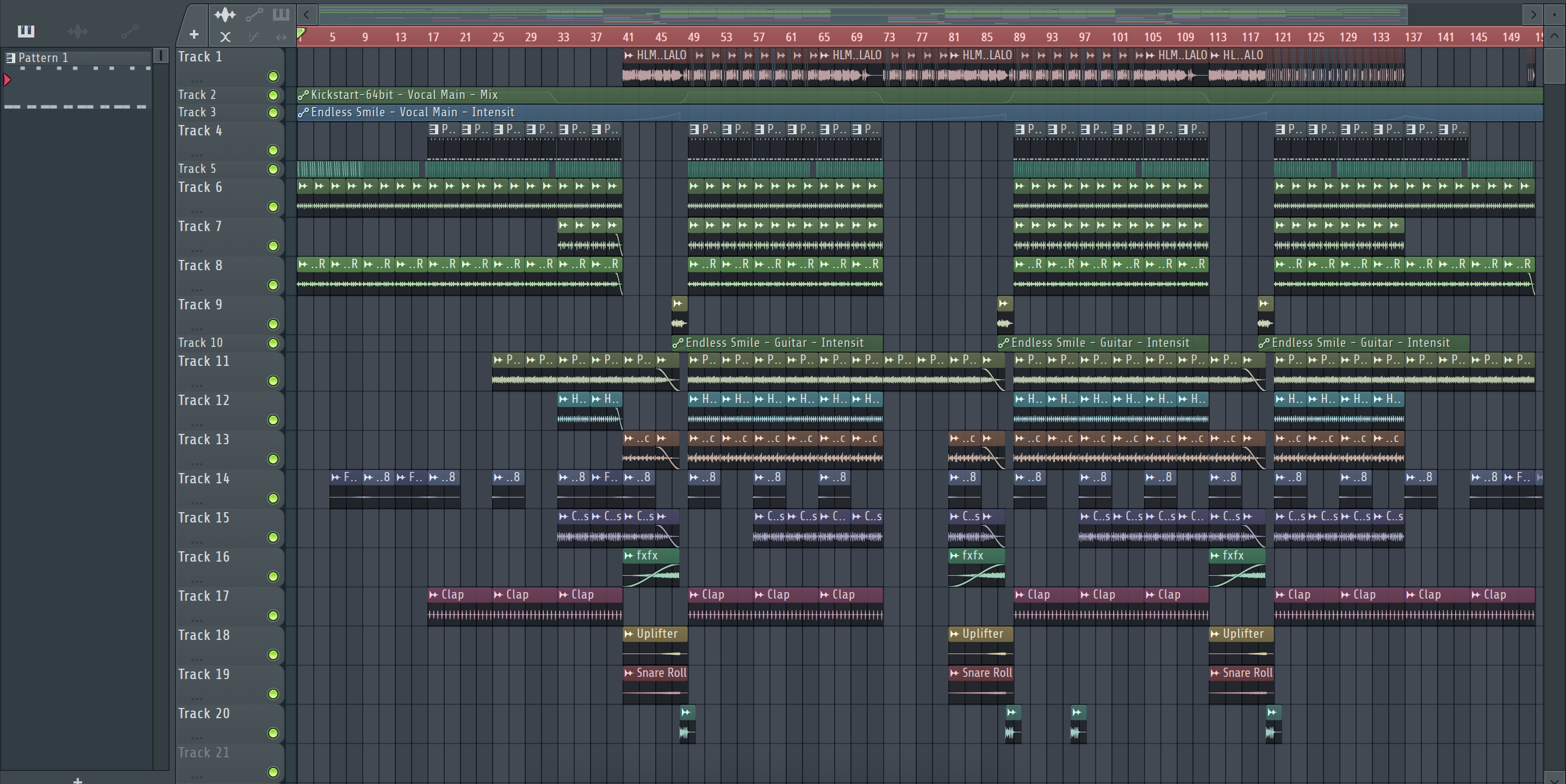This screenshot has height=784, width=1566.
Task: Select the Kickstart-64bit Vocal Main Mix automation clip
Action: coord(920,95)
